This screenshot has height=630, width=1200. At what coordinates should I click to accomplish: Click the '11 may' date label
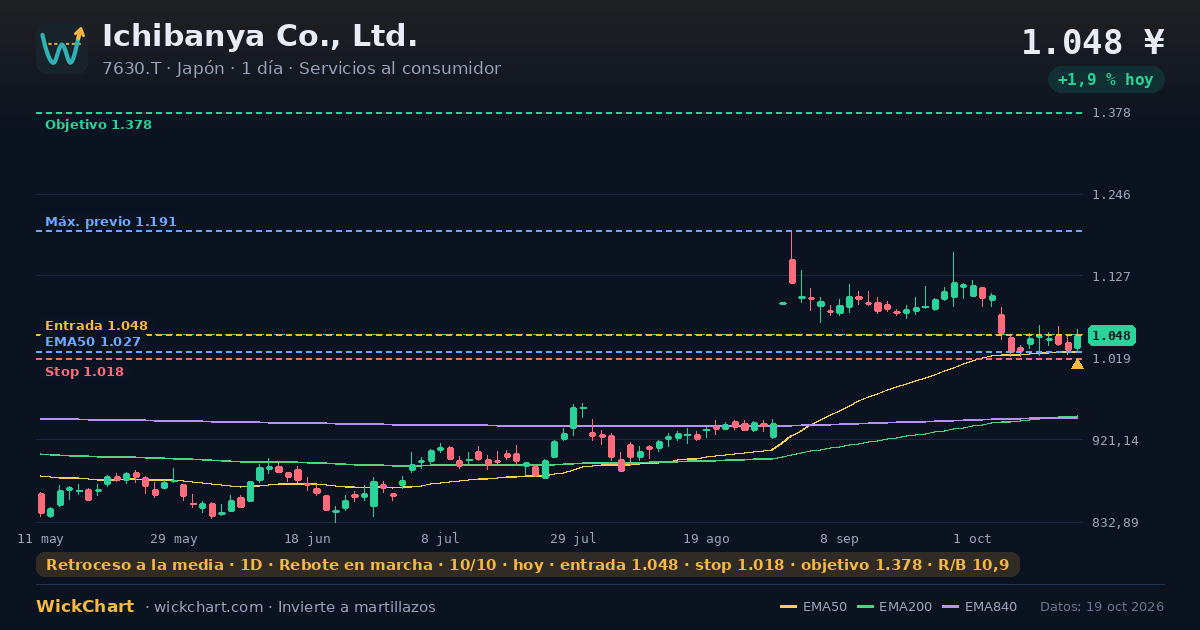pos(41,538)
